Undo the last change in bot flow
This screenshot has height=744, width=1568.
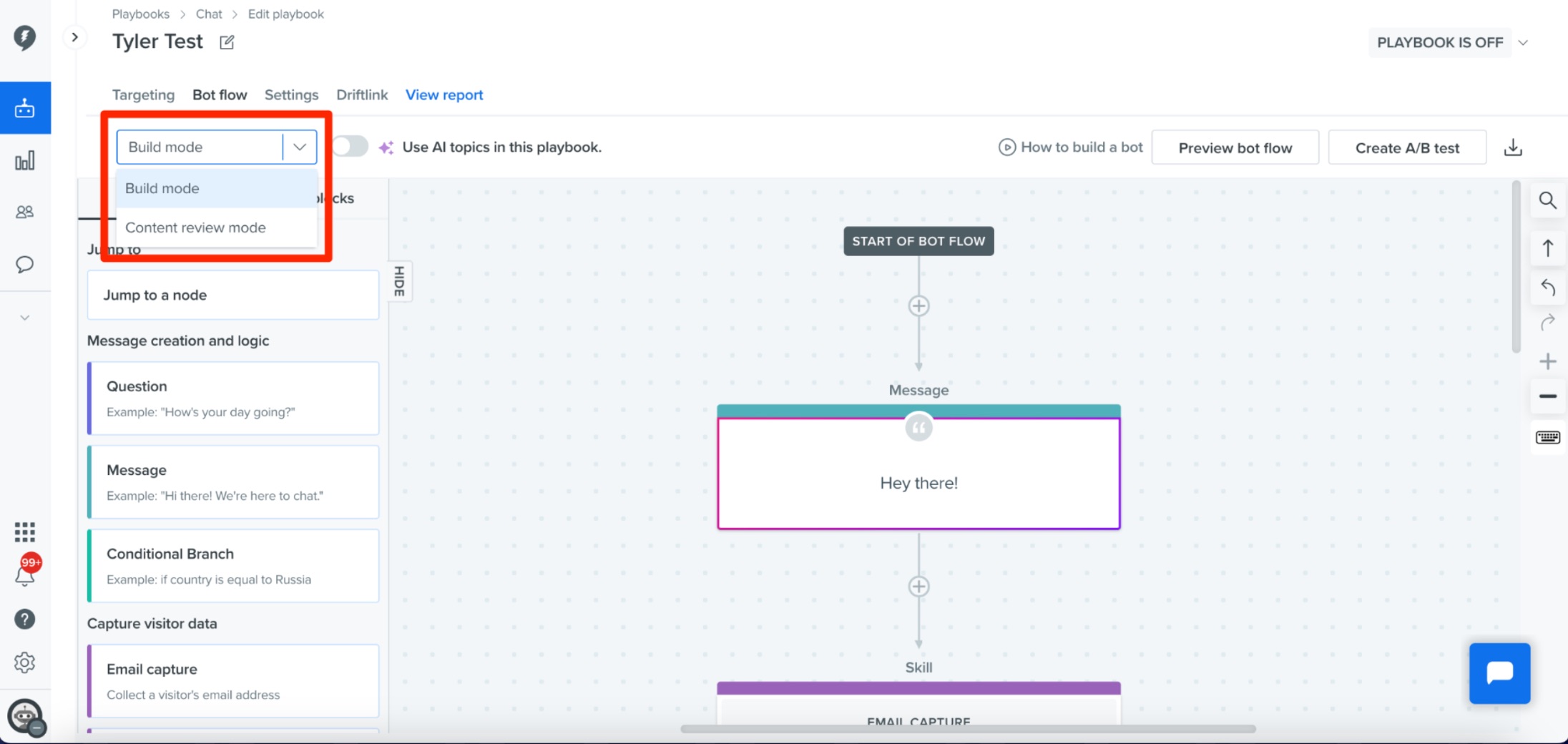point(1547,288)
